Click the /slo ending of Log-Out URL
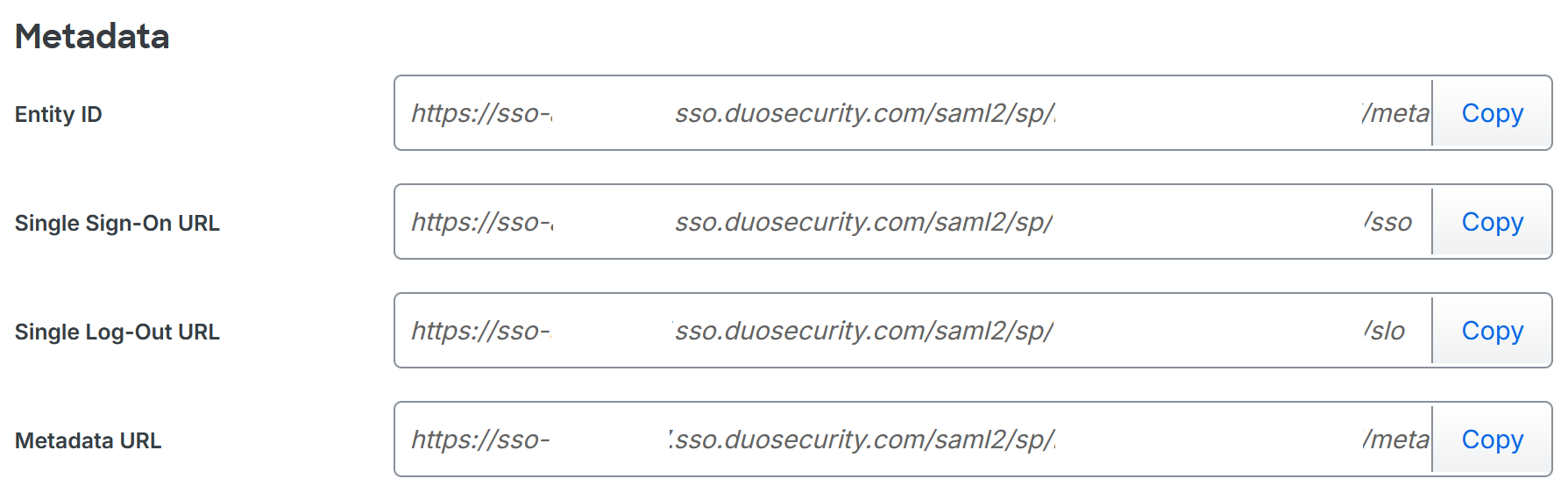Viewport: 1568px width, 493px height. coord(1385,331)
